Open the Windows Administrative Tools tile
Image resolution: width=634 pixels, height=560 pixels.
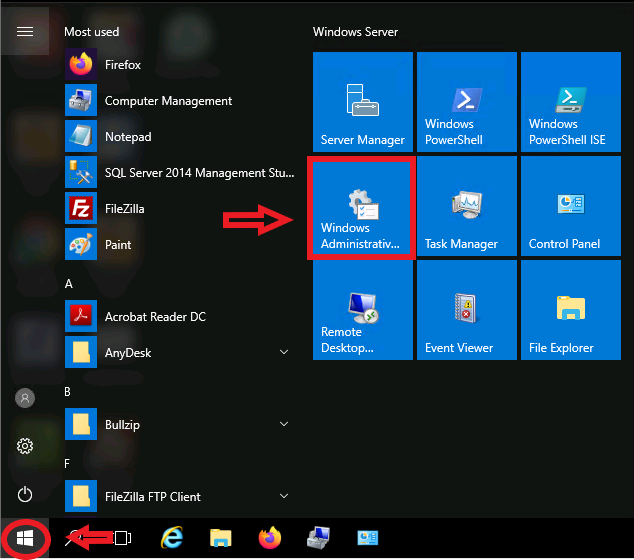pyautogui.click(x=361, y=208)
